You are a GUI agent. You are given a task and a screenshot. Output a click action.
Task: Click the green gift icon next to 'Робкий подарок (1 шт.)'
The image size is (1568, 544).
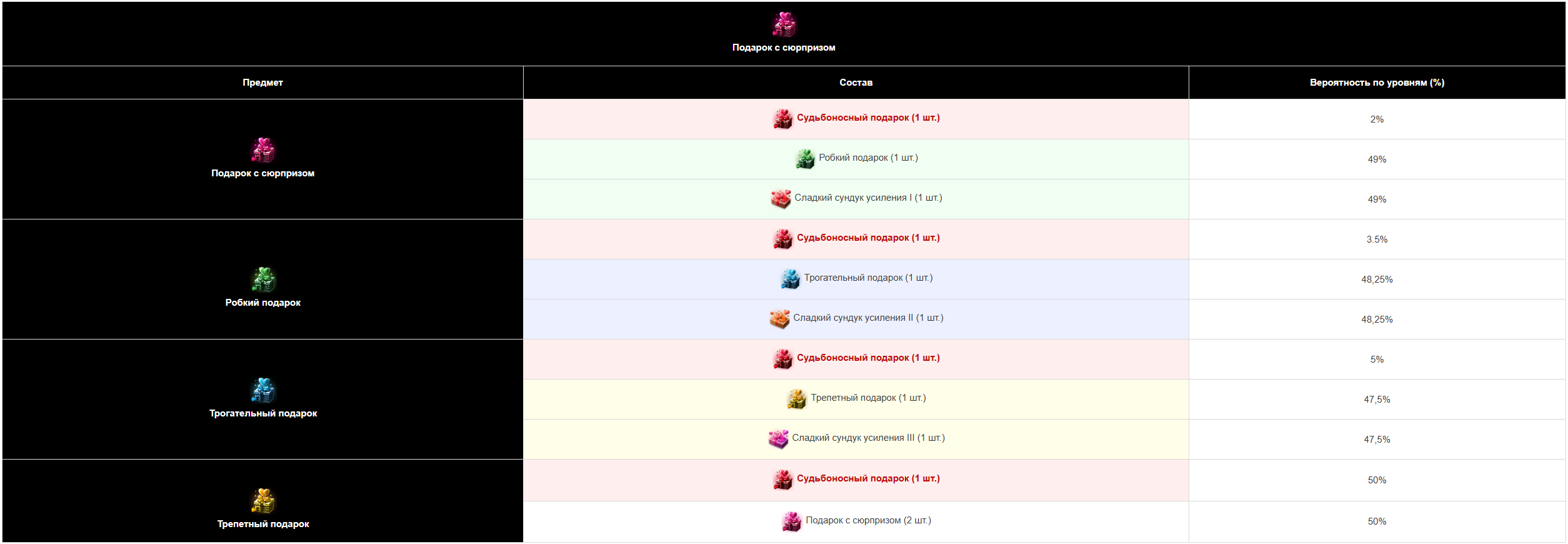[x=806, y=158]
